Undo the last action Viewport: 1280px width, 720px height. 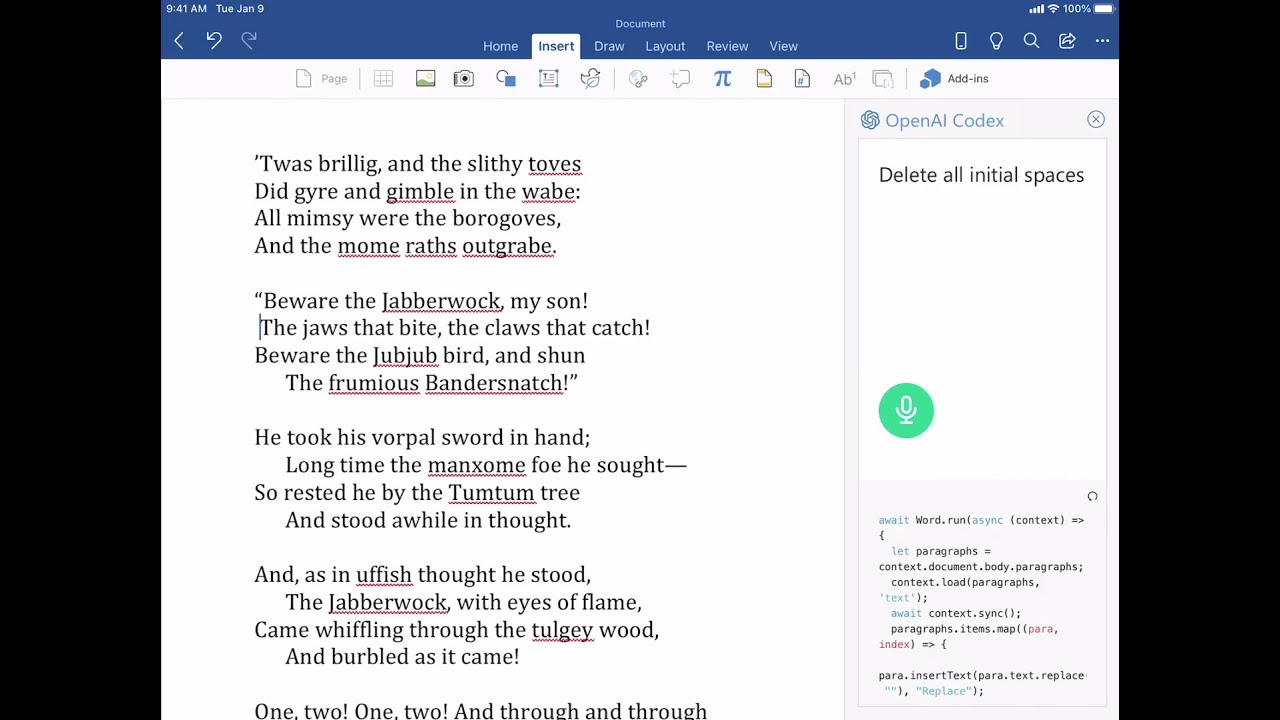(214, 40)
